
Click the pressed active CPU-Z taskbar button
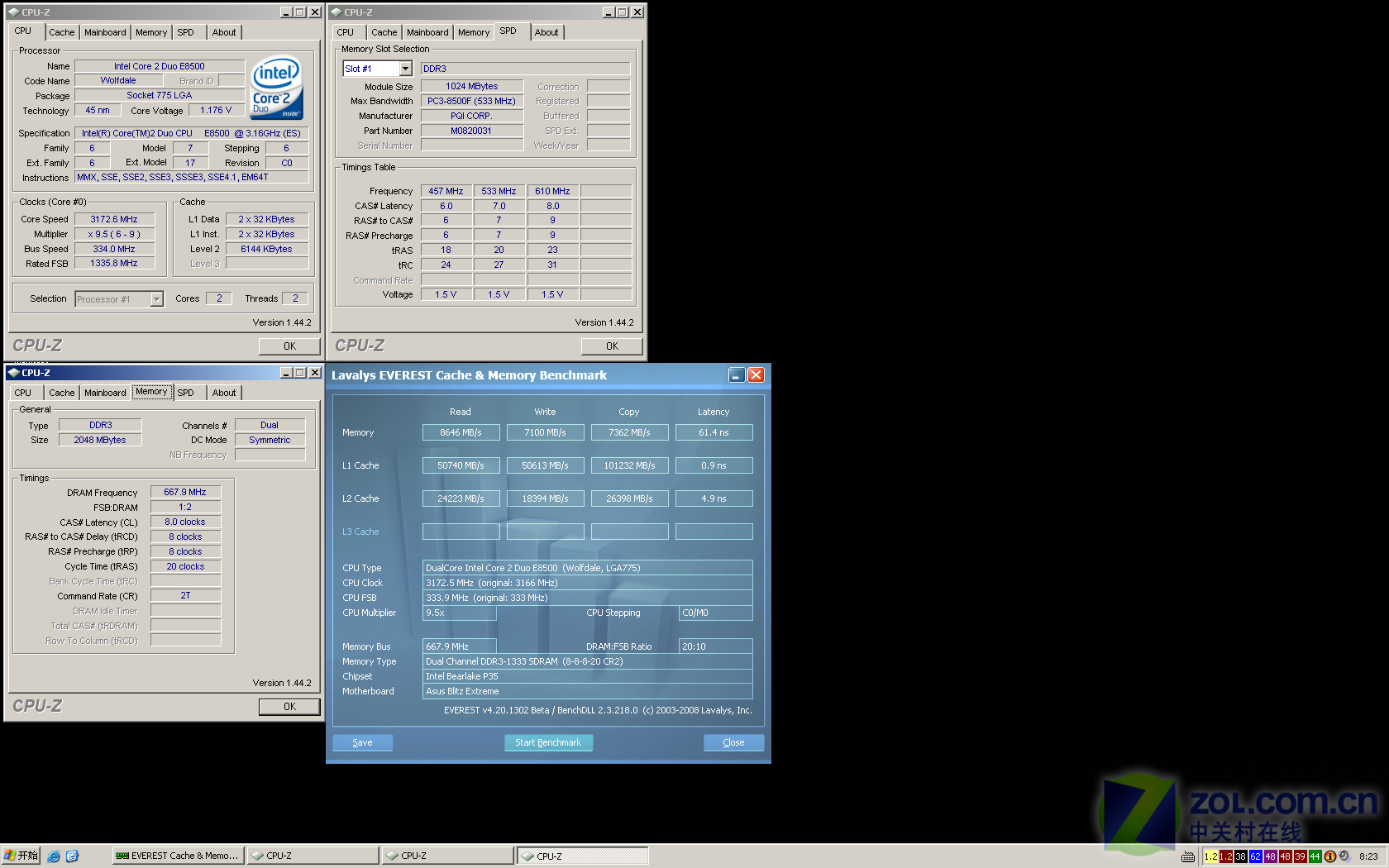click(583, 856)
